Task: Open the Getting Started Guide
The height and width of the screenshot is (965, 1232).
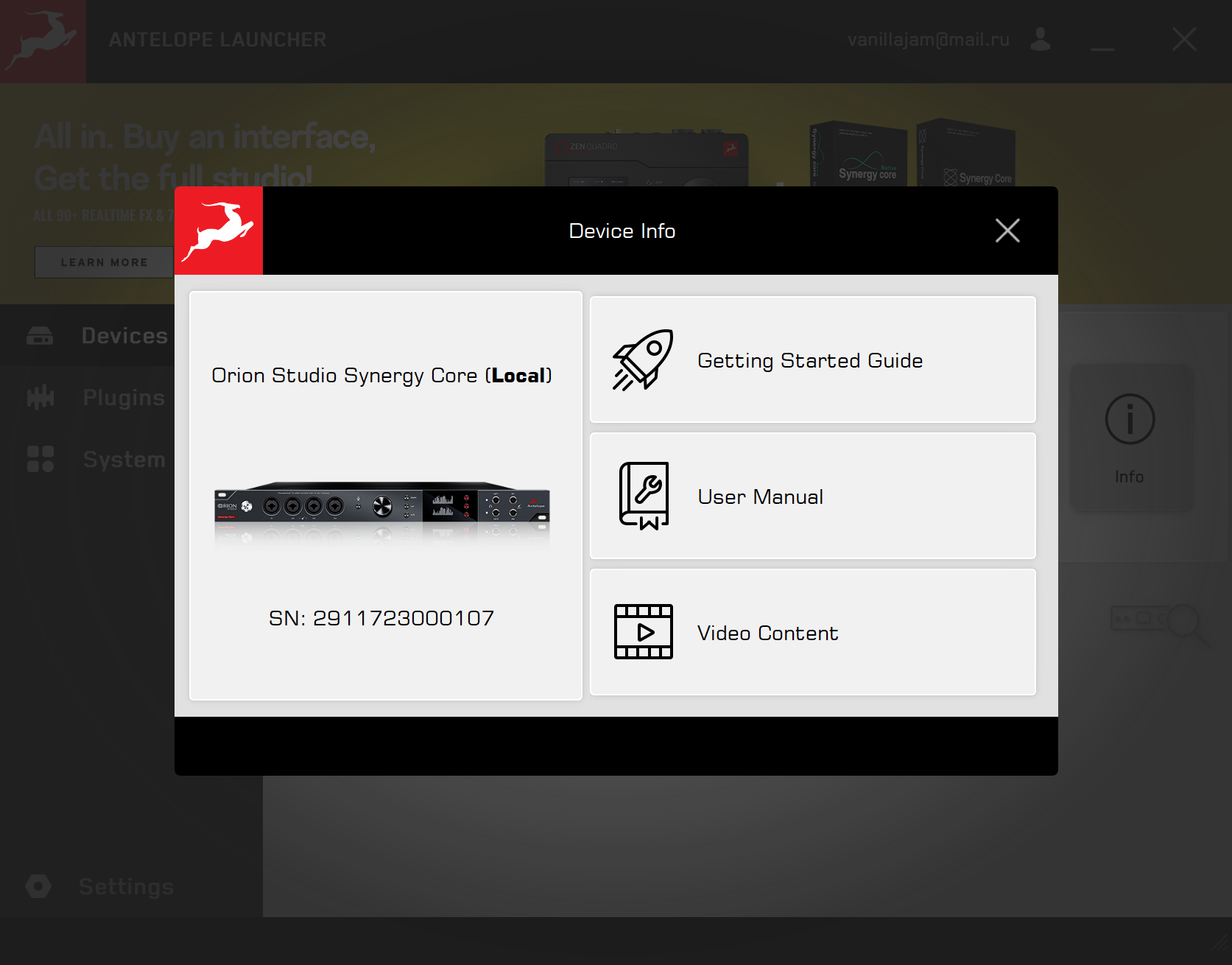Action: (809, 361)
